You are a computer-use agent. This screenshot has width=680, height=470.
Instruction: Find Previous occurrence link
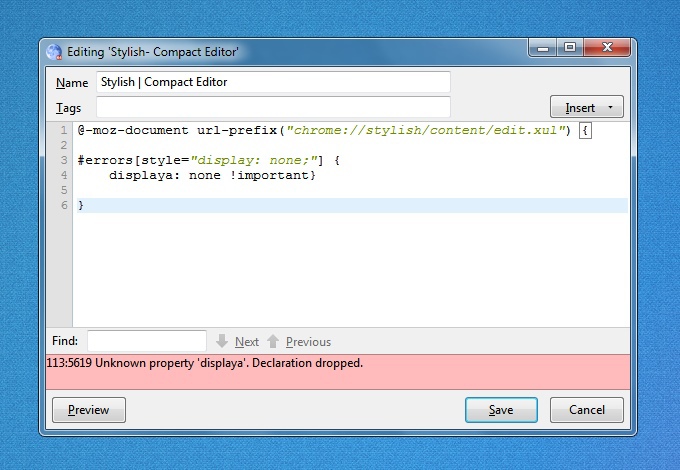pyautogui.click(x=308, y=342)
